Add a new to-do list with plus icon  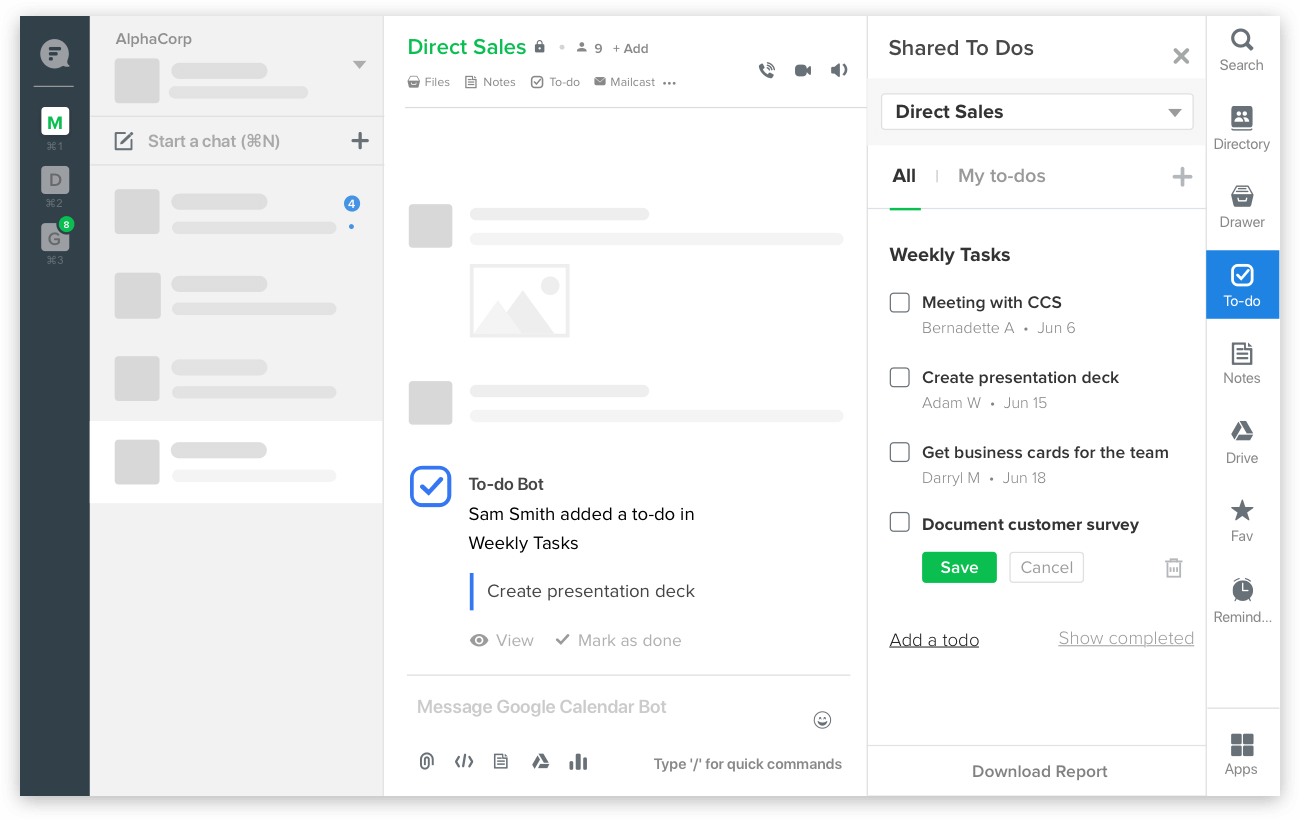tap(1182, 177)
